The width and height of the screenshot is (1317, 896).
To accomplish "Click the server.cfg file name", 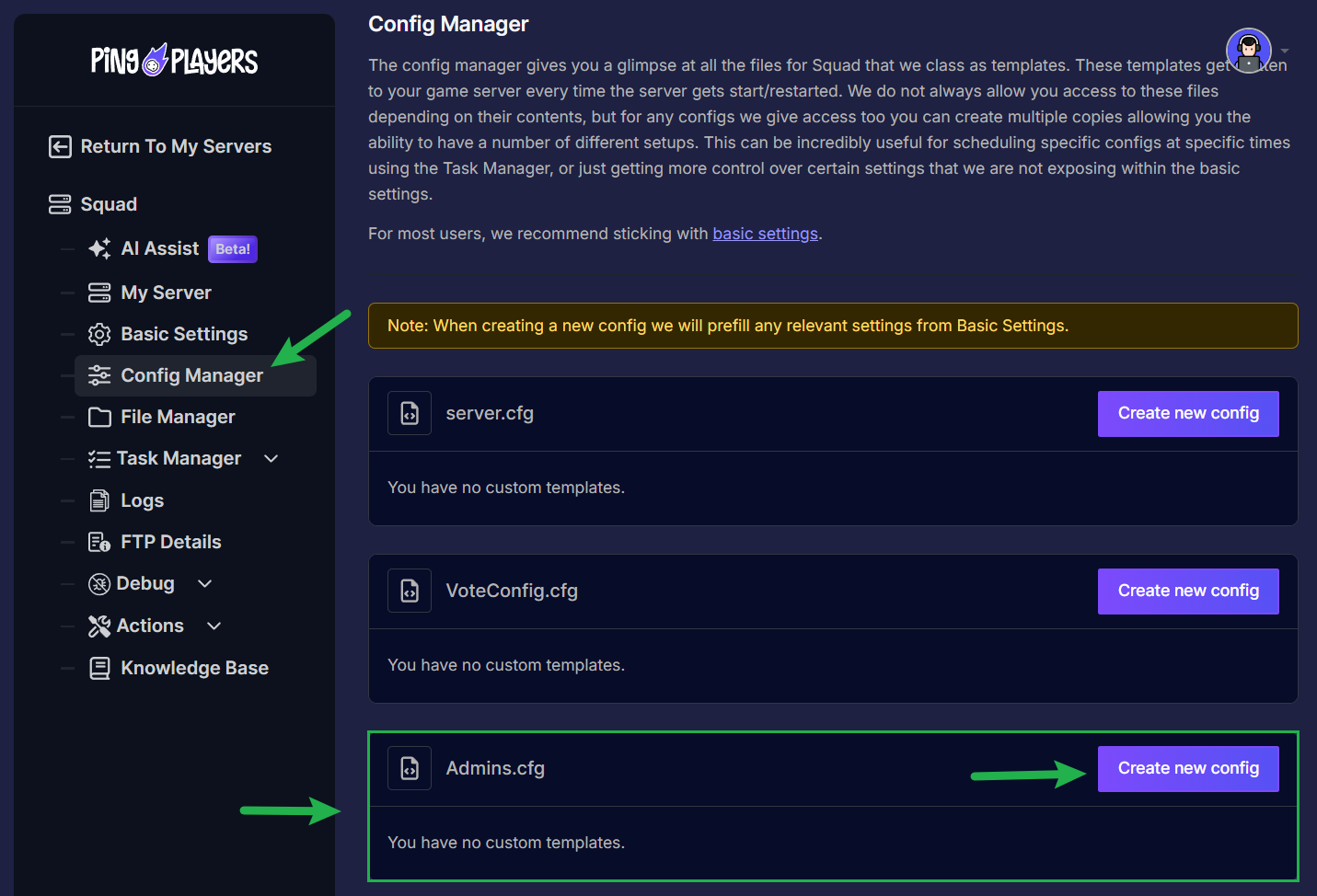I will pos(490,414).
